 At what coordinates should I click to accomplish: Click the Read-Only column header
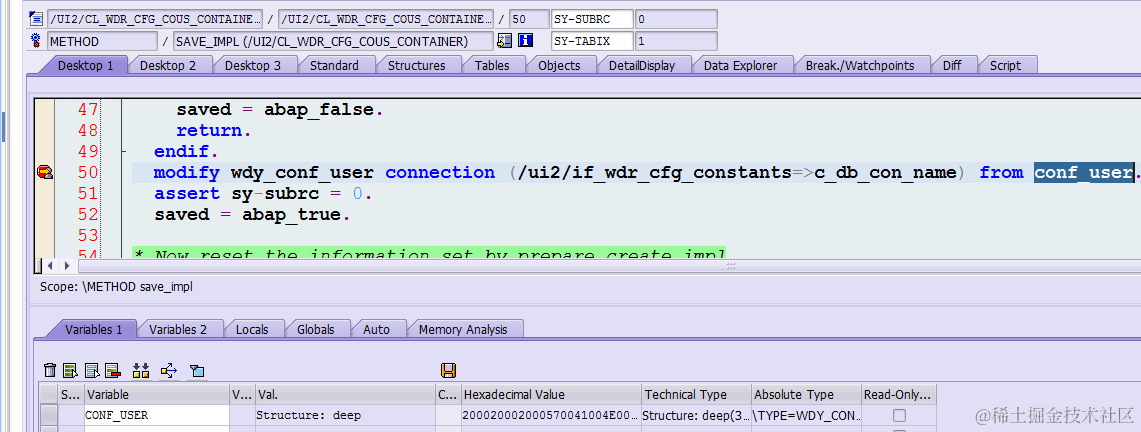[899, 394]
